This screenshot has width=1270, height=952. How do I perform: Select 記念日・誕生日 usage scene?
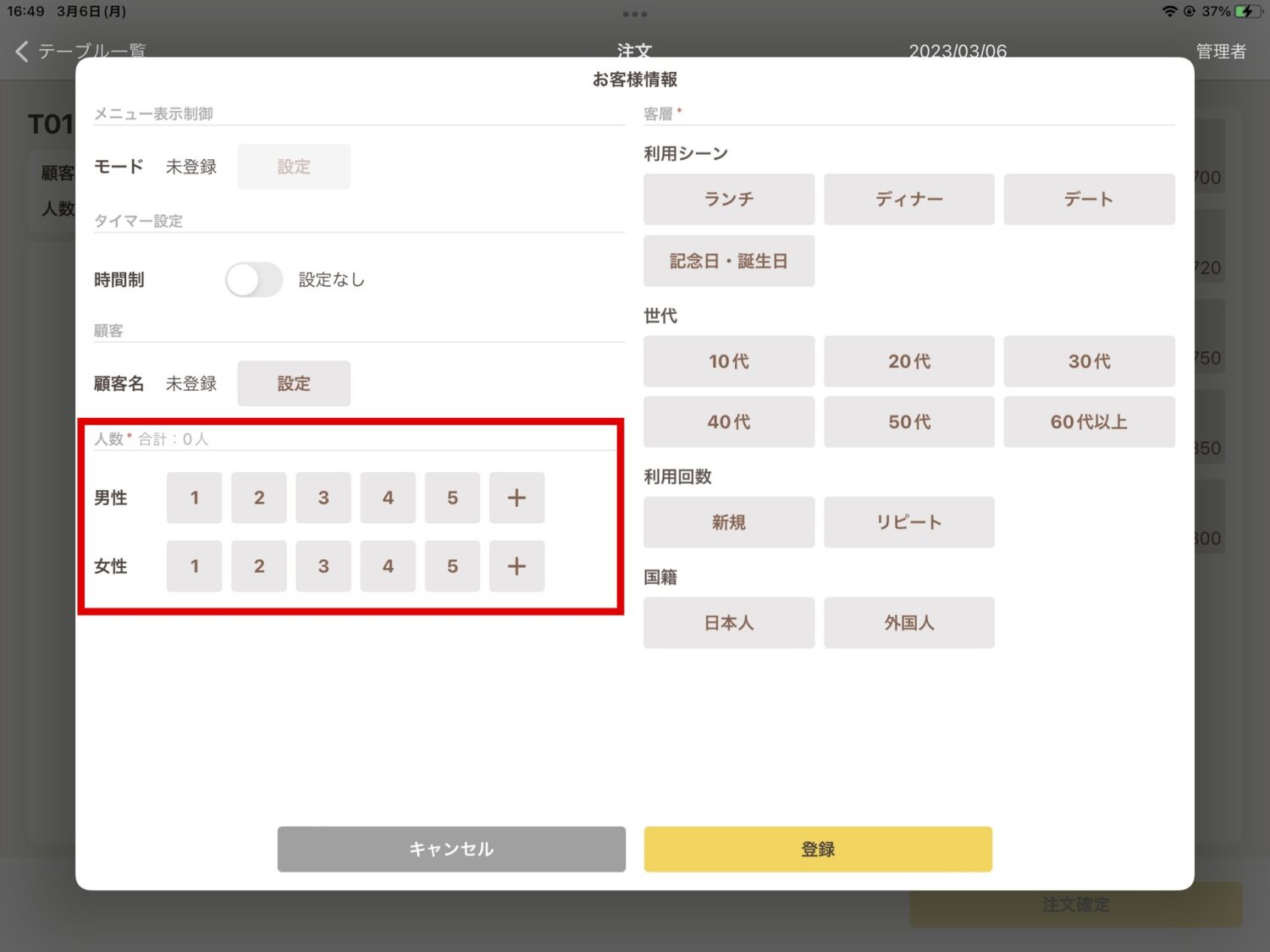(729, 261)
